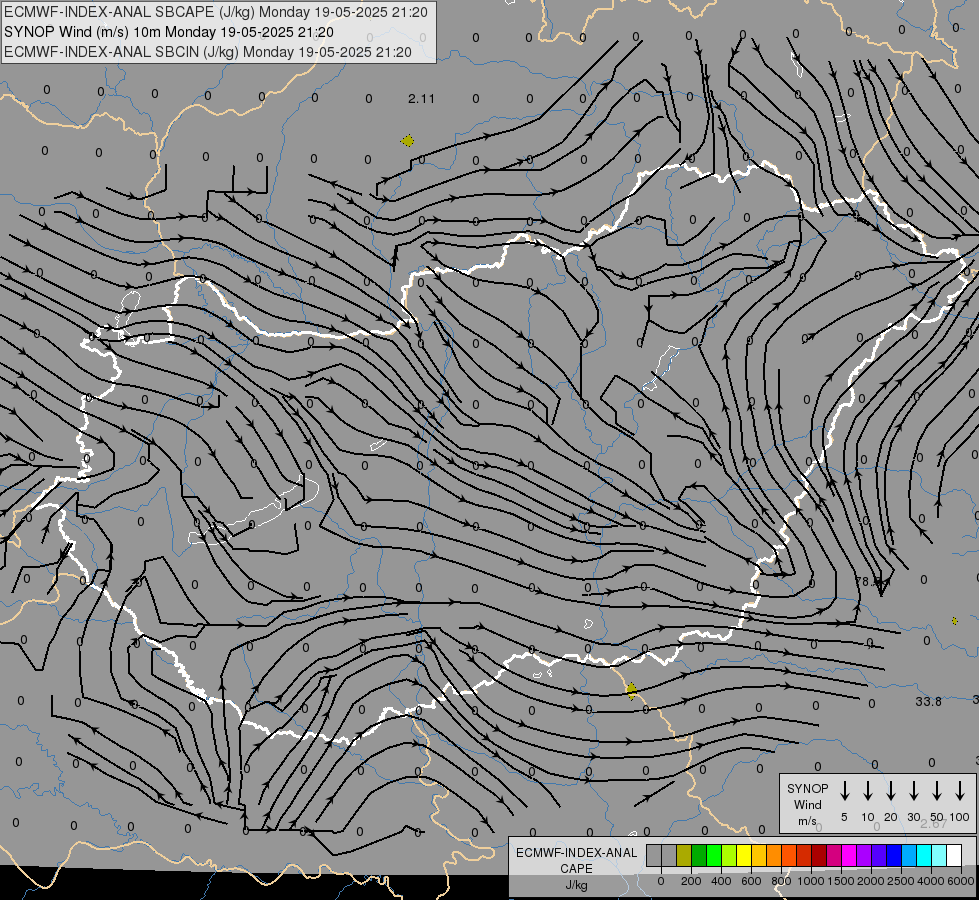Click the SYNOP label in the wind legend
979x900 pixels.
pos(807,788)
